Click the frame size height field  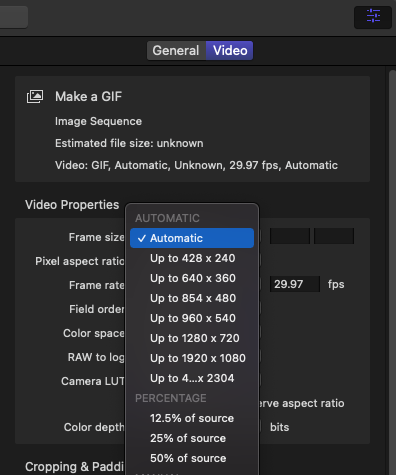point(334,236)
